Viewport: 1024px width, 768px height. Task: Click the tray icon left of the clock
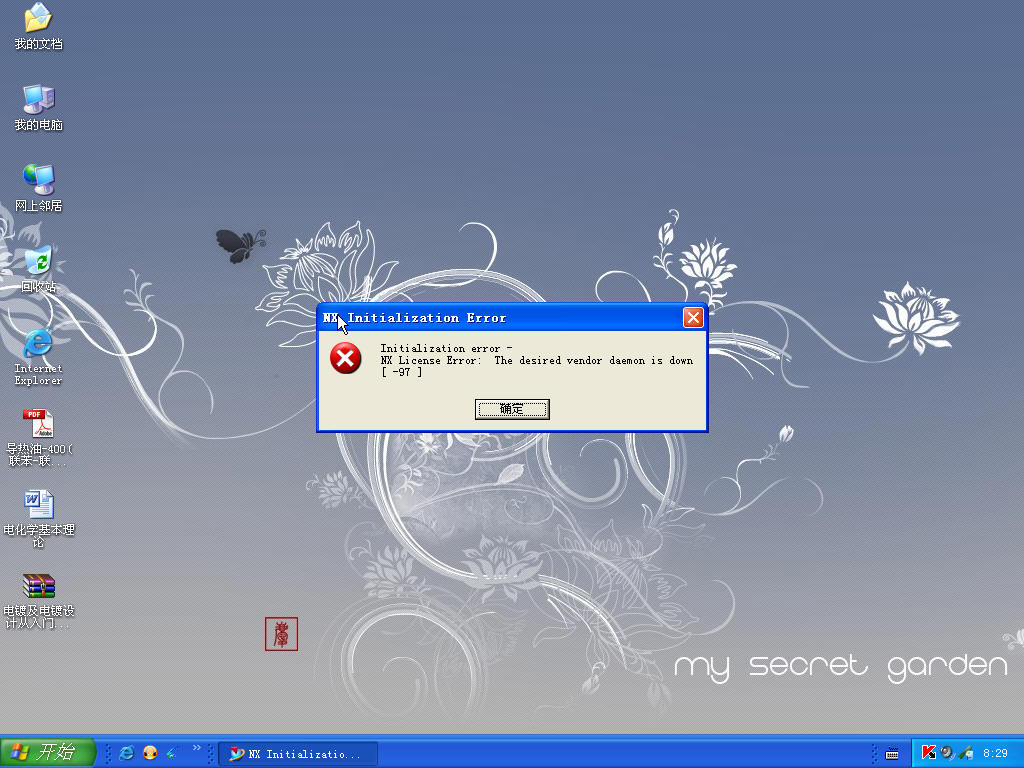click(966, 753)
